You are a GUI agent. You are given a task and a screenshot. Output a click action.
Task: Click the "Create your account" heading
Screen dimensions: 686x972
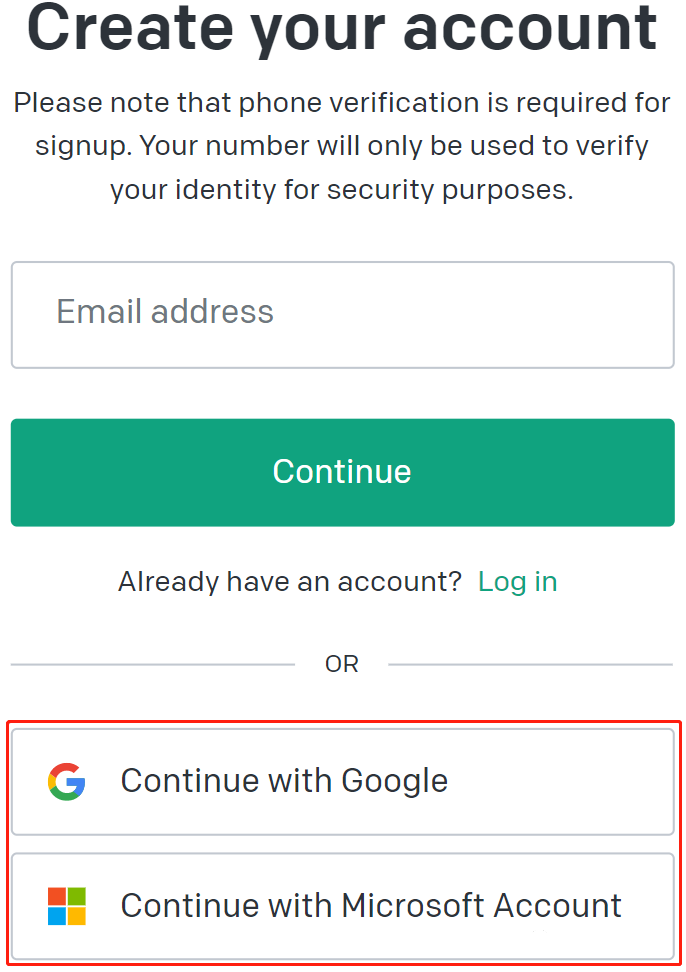click(x=343, y=30)
